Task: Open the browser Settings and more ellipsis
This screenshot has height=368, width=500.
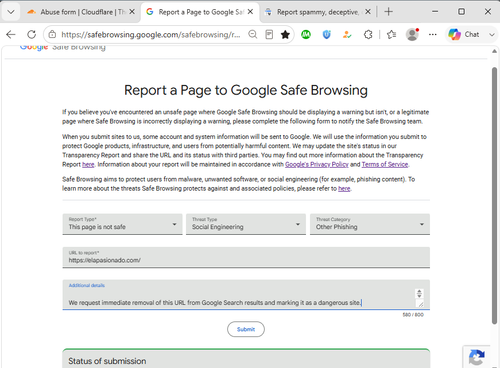Action: point(433,34)
